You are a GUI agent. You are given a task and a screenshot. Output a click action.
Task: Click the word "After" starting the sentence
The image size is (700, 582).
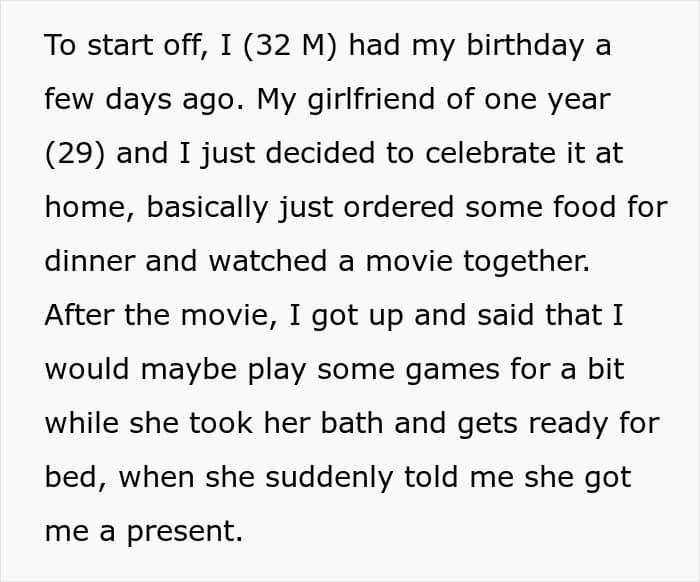pyautogui.click(x=80, y=316)
